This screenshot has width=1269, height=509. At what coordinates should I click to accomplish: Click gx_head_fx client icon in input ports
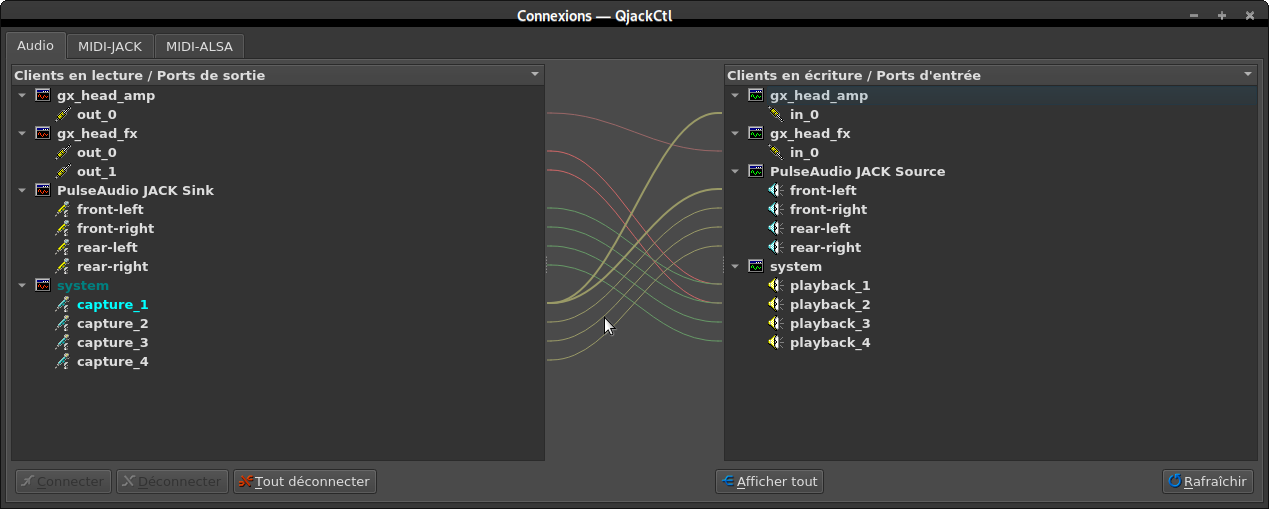coord(756,134)
